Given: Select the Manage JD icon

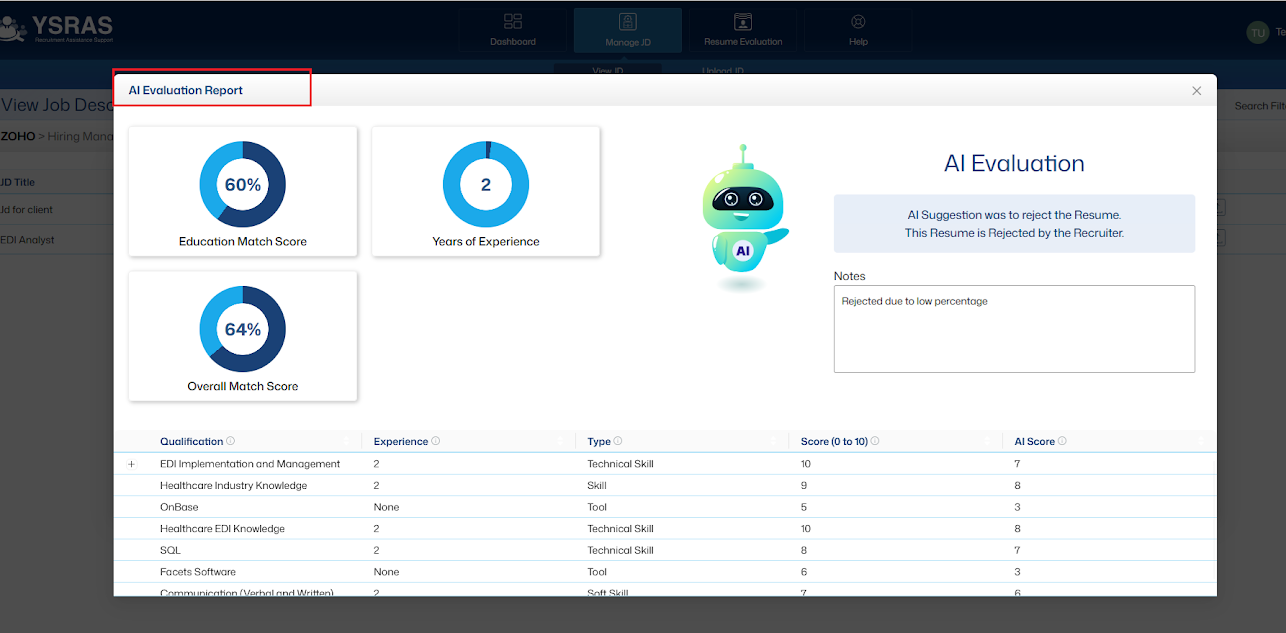Looking at the screenshot, I should click(627, 22).
